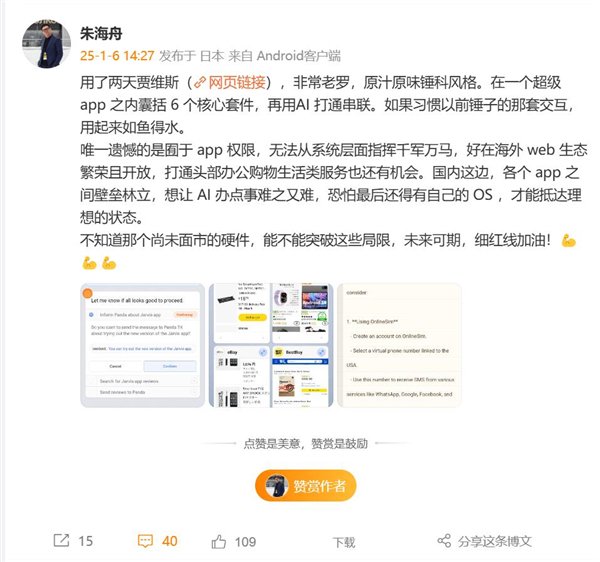Click the comment count 40
Screen dimensions: 600x562
(x=170, y=541)
